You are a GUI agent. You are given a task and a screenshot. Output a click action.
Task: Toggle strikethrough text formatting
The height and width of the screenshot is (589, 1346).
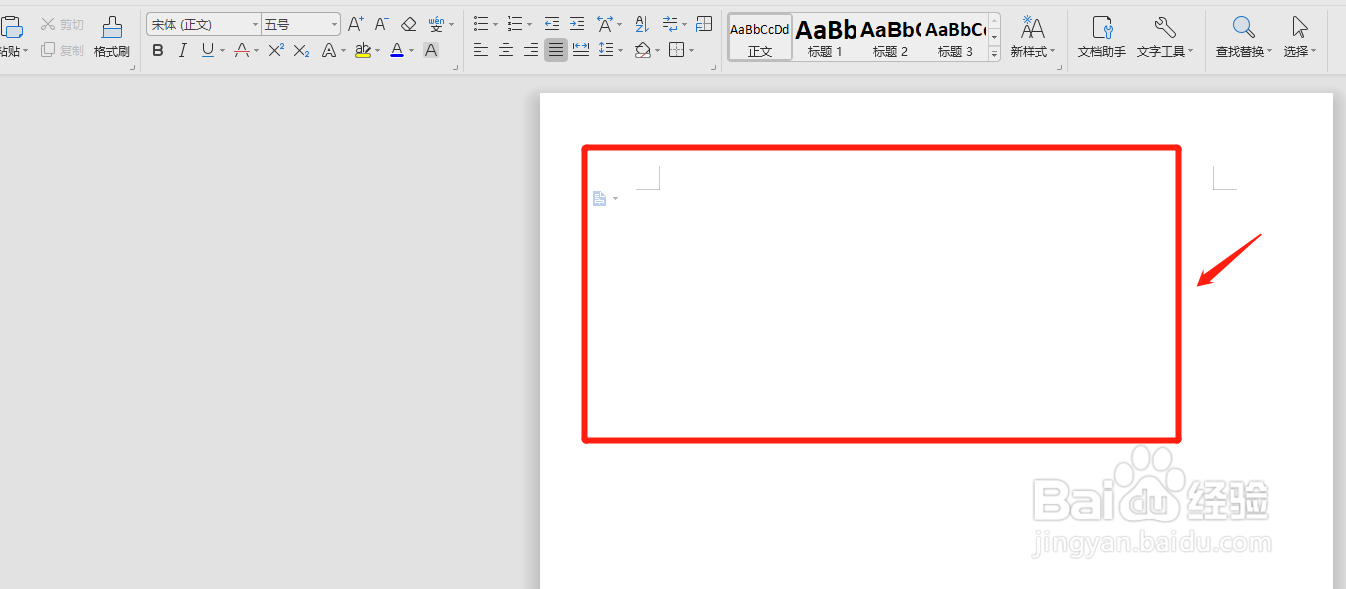point(241,50)
